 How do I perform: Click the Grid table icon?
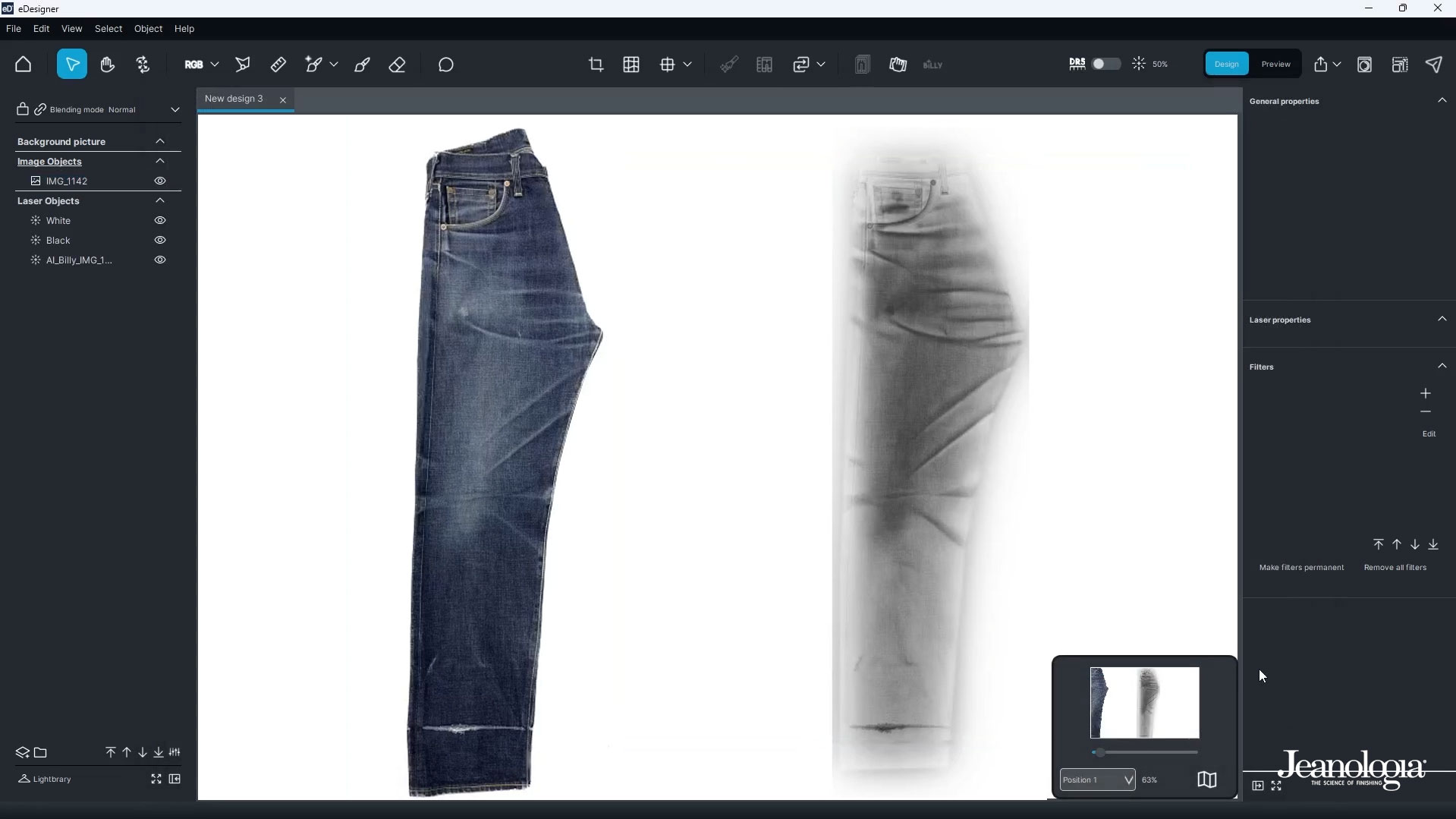coord(631,65)
